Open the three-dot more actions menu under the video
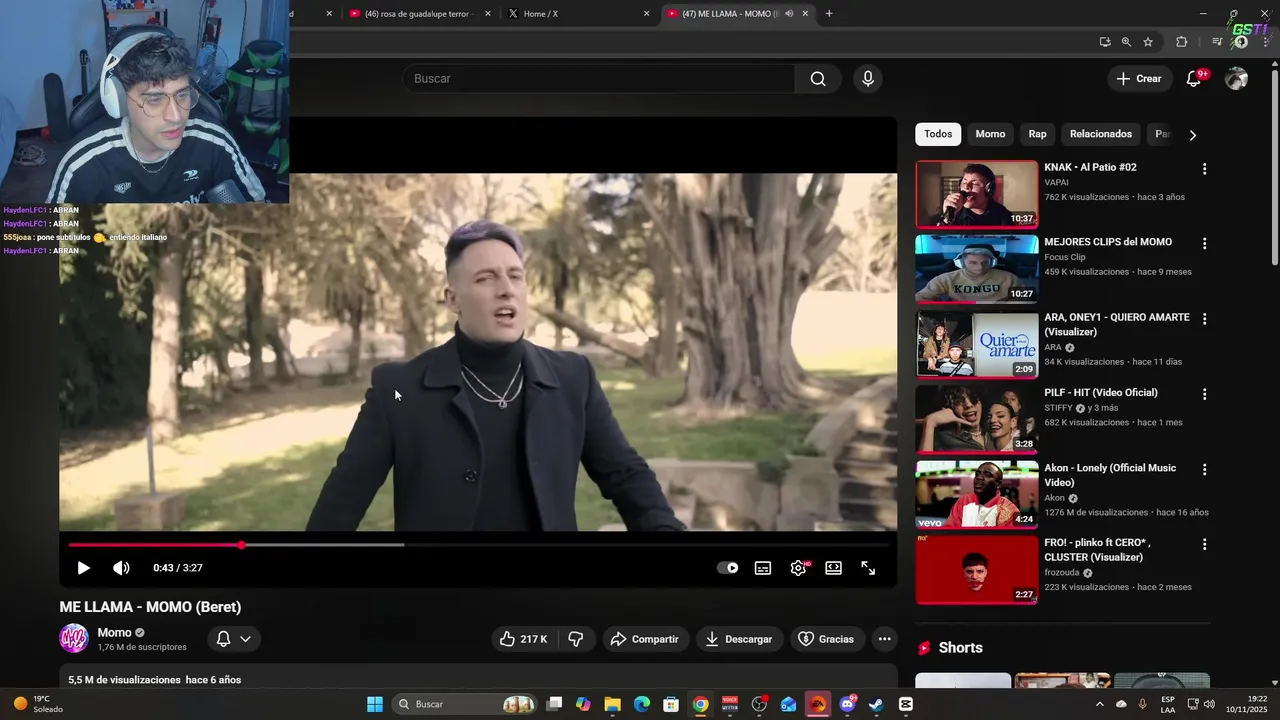The height and width of the screenshot is (720, 1280). pos(884,639)
